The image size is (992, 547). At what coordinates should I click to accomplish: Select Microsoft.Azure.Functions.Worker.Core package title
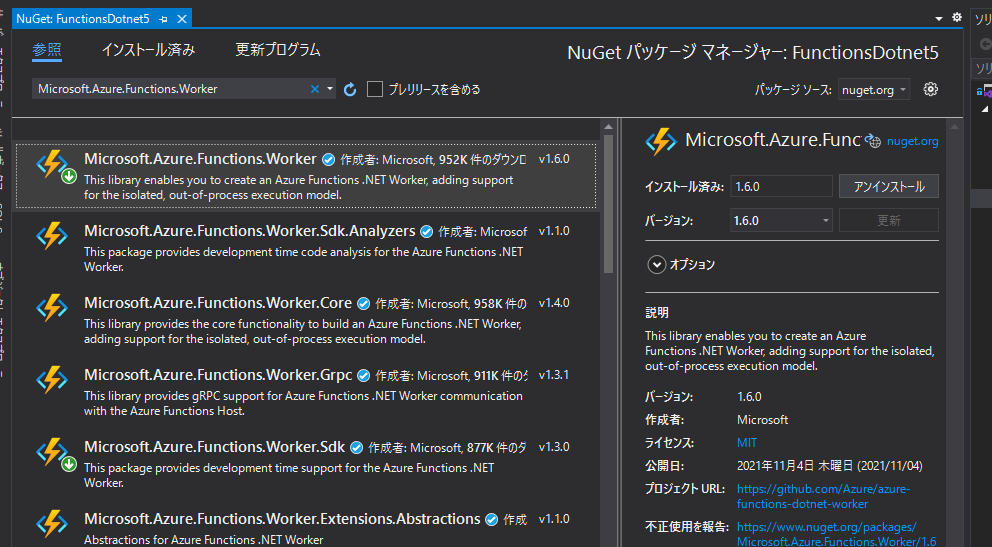pyautogui.click(x=218, y=303)
